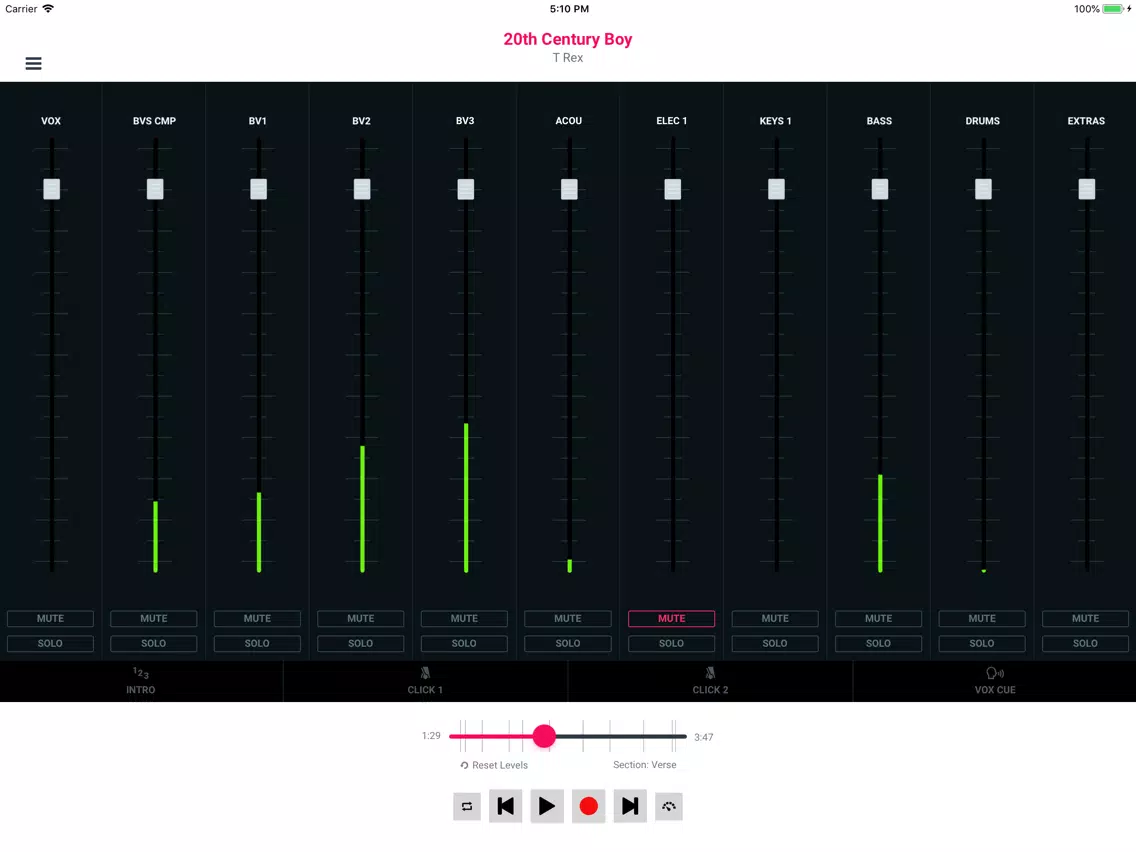Click the song position slider knob
The height and width of the screenshot is (852, 1136).
(544, 736)
